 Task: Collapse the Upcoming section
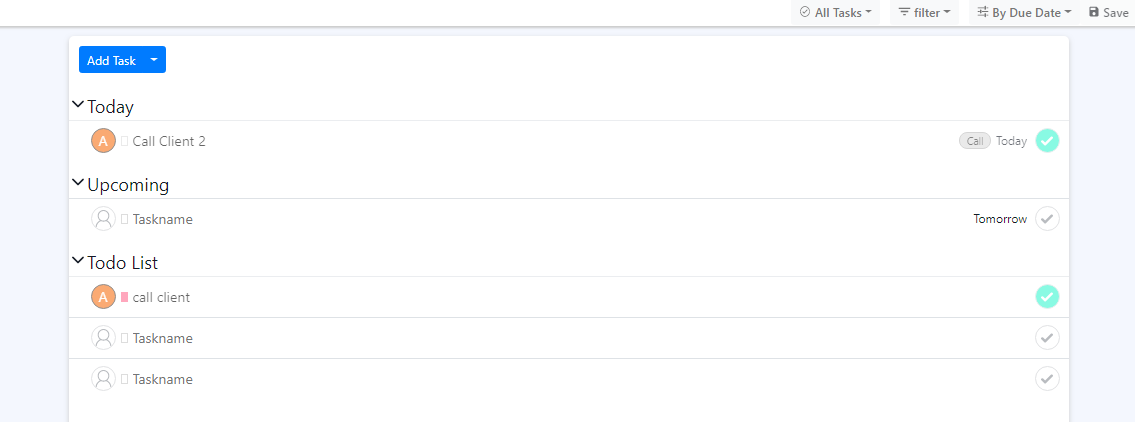[78, 183]
